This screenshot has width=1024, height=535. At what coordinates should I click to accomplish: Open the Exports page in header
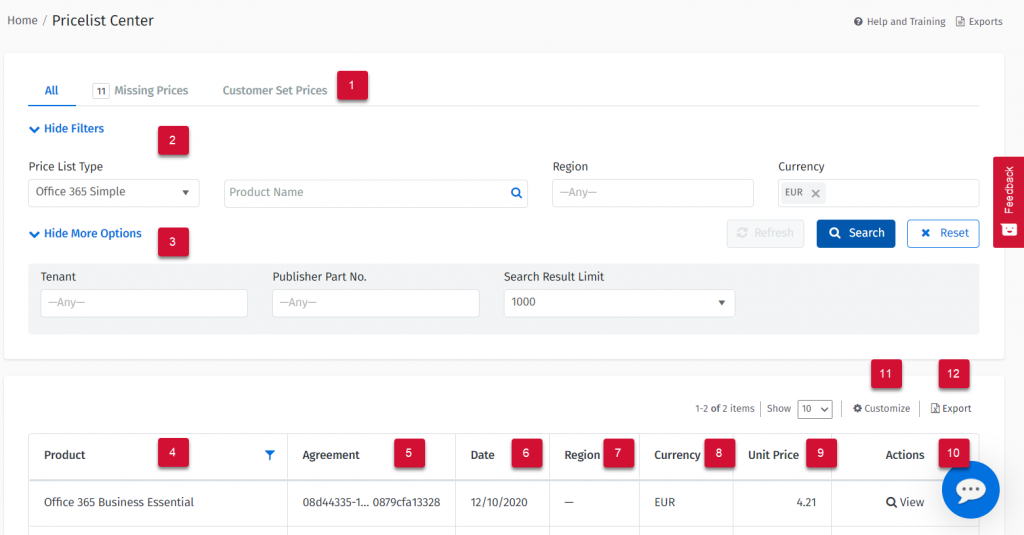pos(979,22)
